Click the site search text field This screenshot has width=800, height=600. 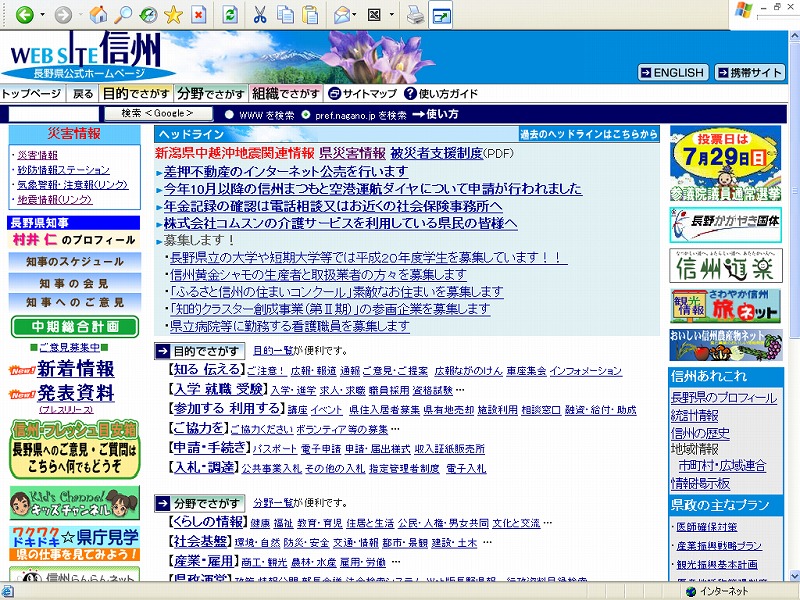[54, 114]
